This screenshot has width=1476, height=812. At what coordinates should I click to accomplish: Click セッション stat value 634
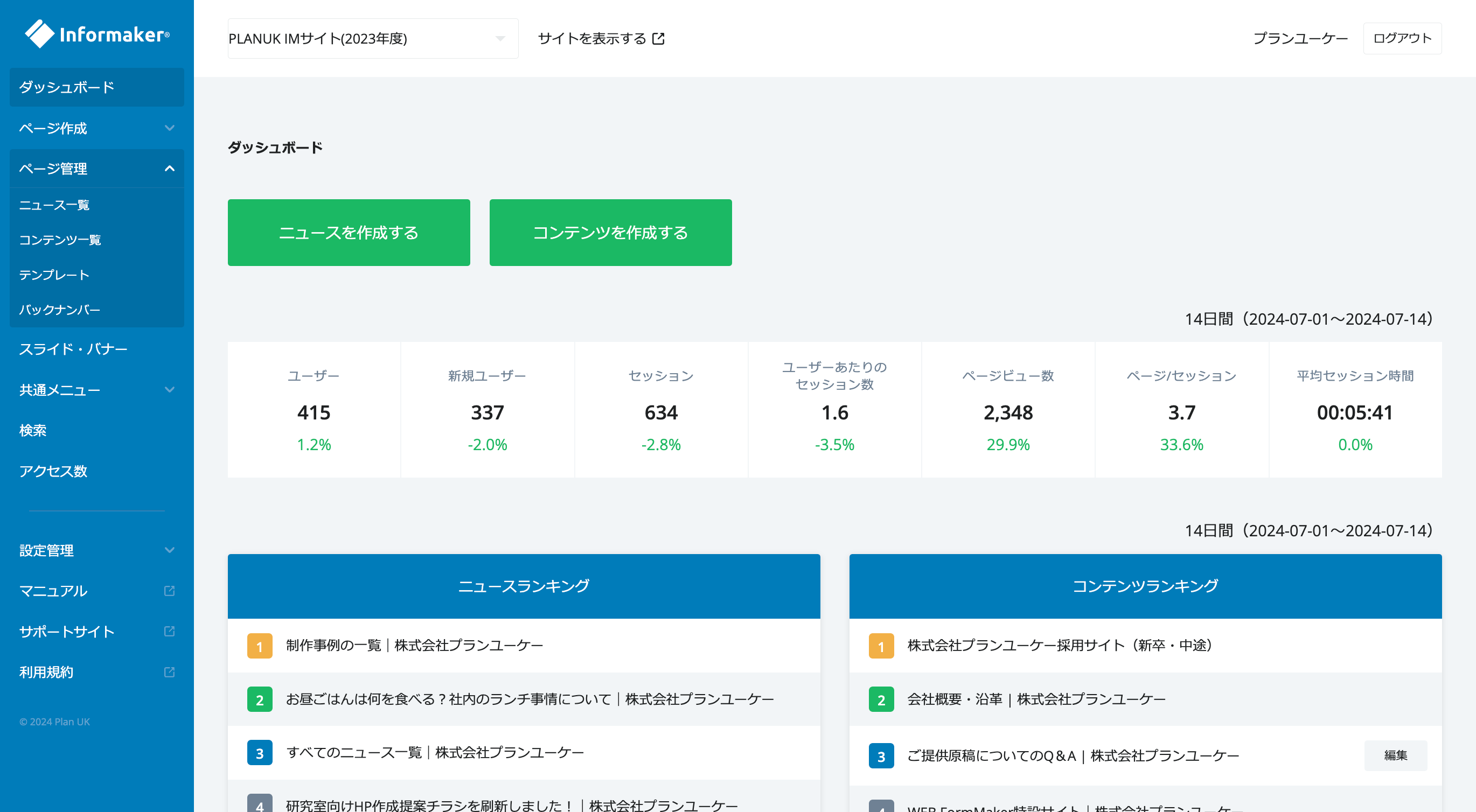pos(661,412)
